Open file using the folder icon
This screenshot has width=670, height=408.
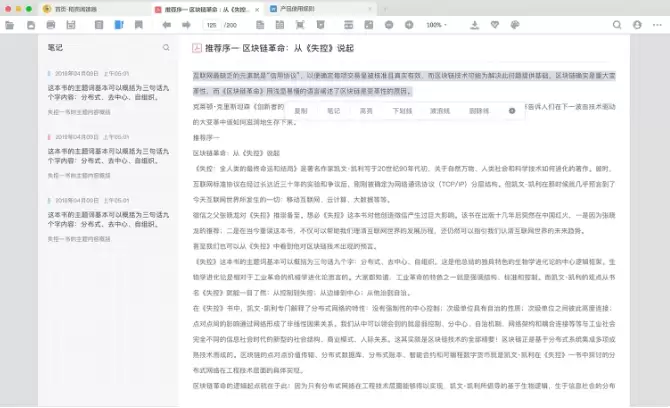pyautogui.click(x=9, y=25)
